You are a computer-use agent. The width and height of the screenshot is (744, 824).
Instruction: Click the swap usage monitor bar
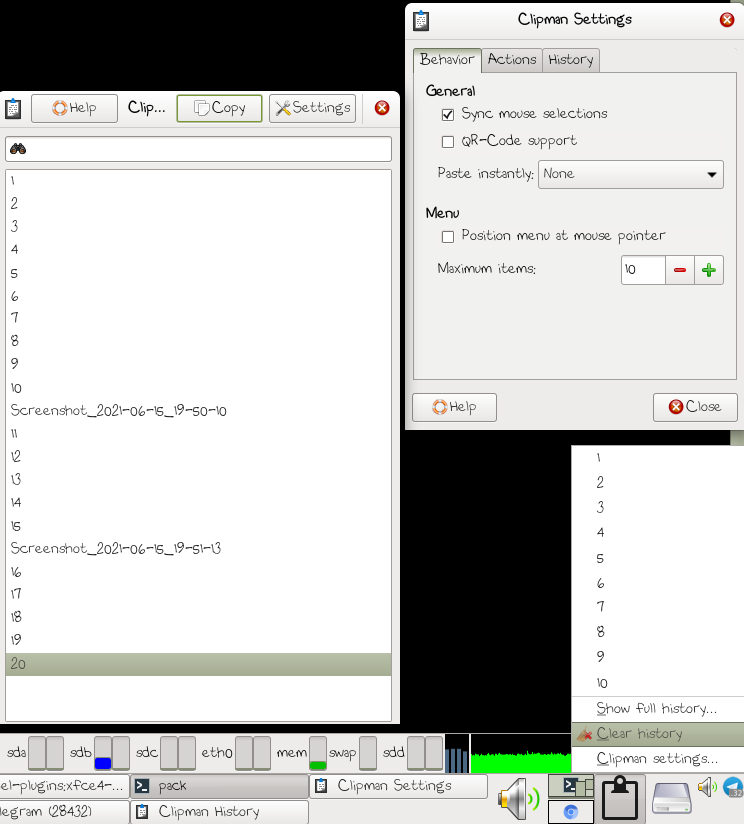tap(368, 753)
